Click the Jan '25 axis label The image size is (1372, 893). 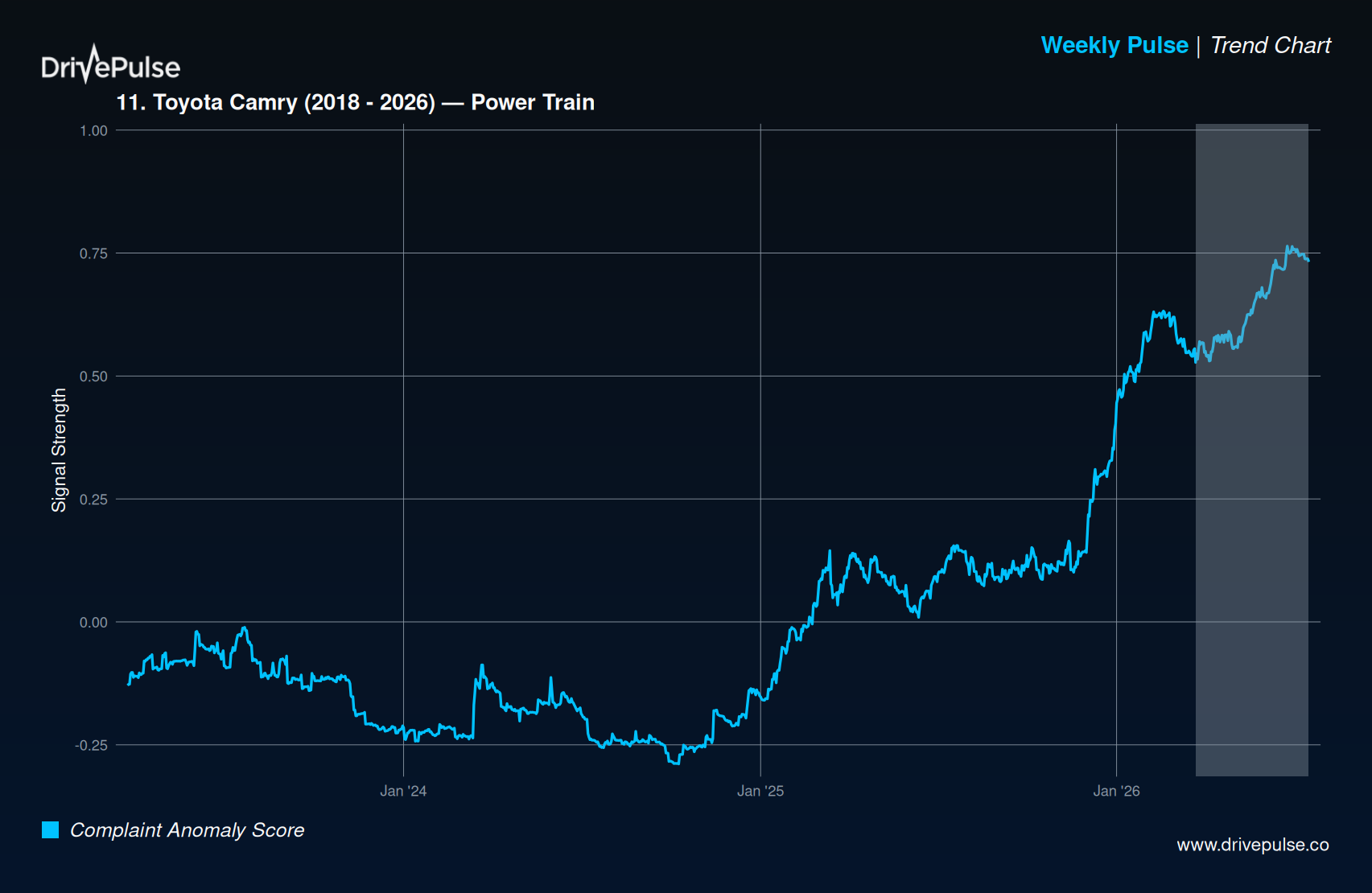[x=760, y=791]
